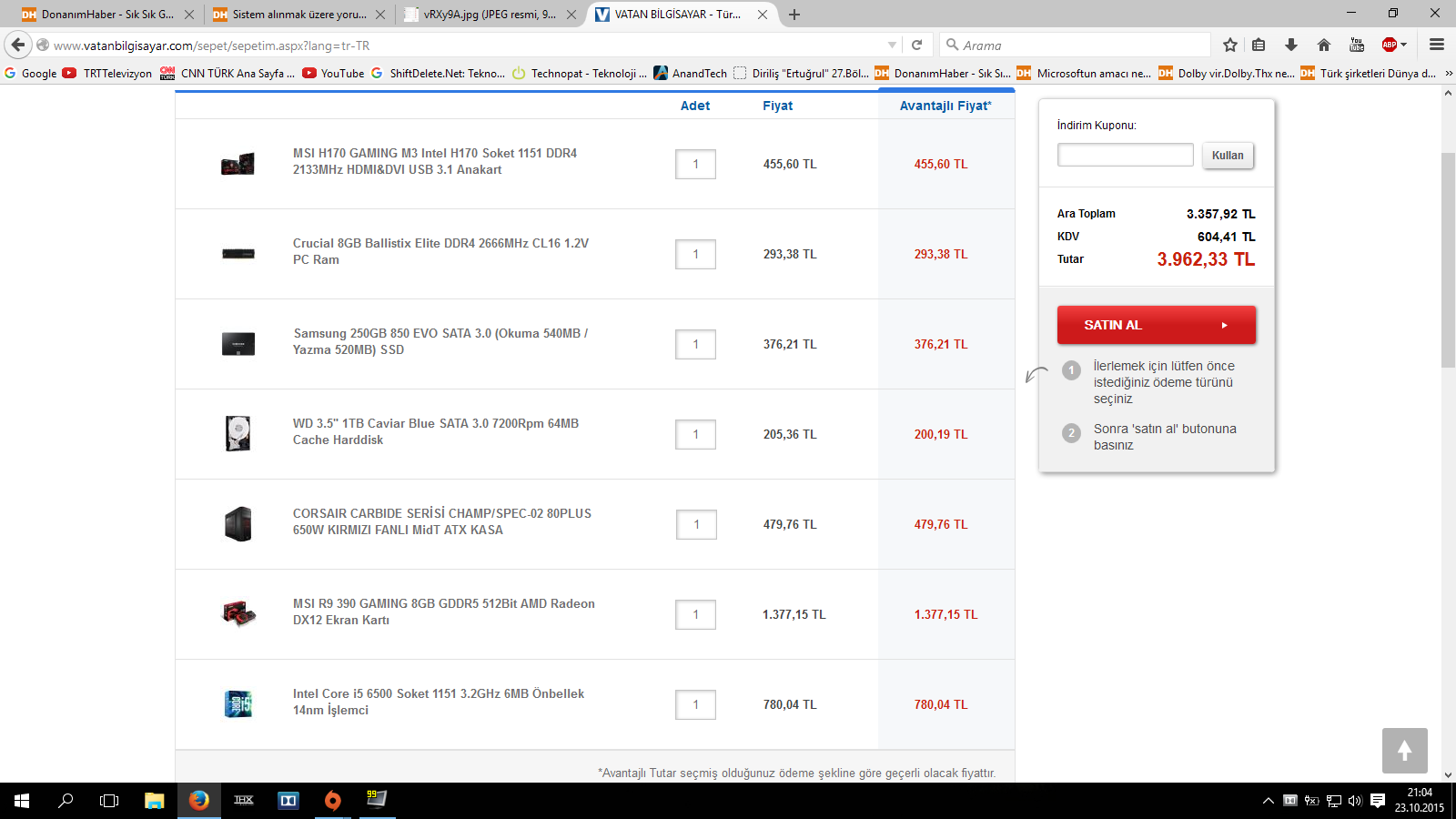Viewport: 1456px width, 819px height.
Task: Open the Crucial 8GB Ballistix Elite link
Action: point(440,251)
